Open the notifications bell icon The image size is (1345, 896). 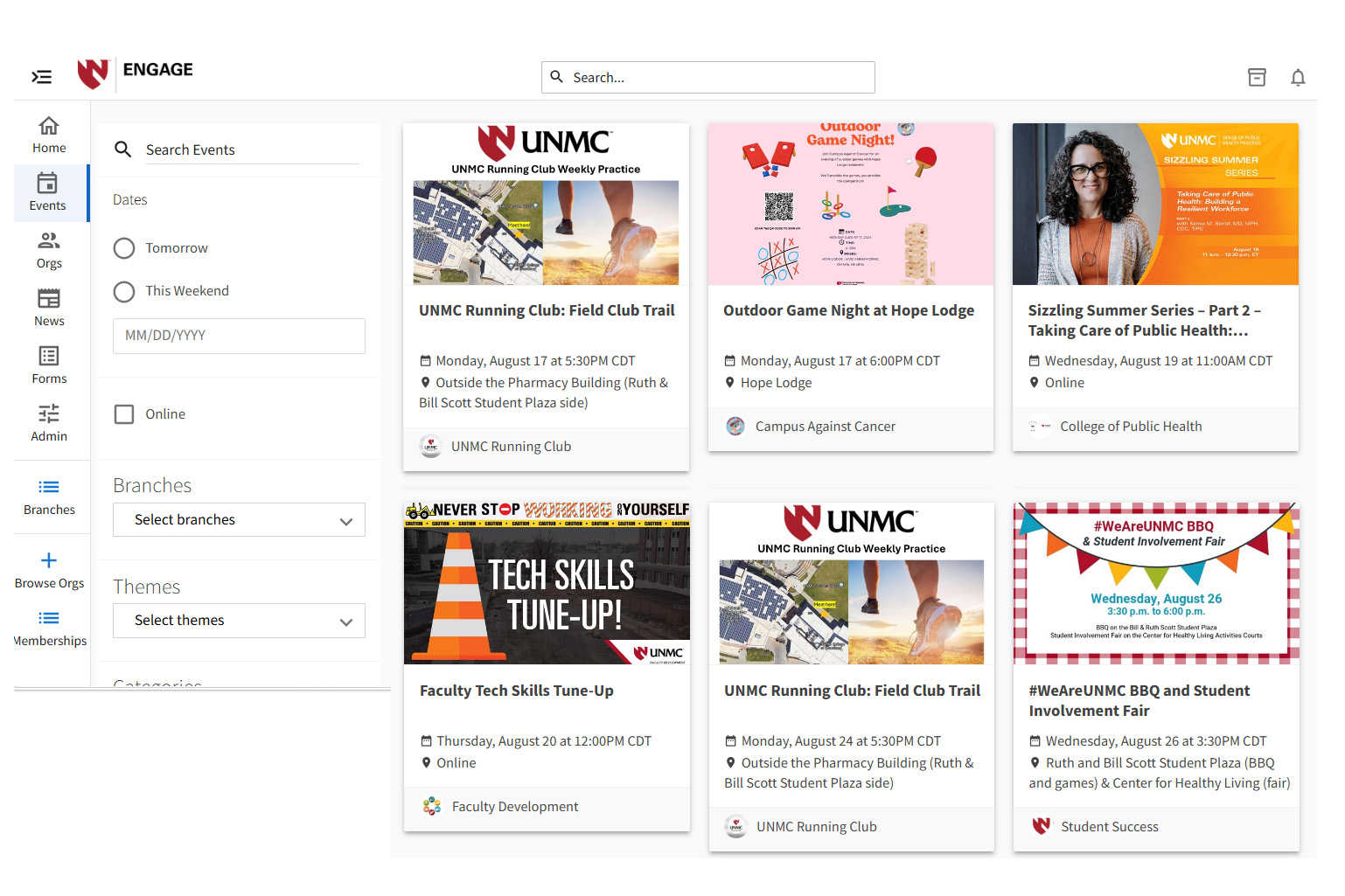(1298, 77)
